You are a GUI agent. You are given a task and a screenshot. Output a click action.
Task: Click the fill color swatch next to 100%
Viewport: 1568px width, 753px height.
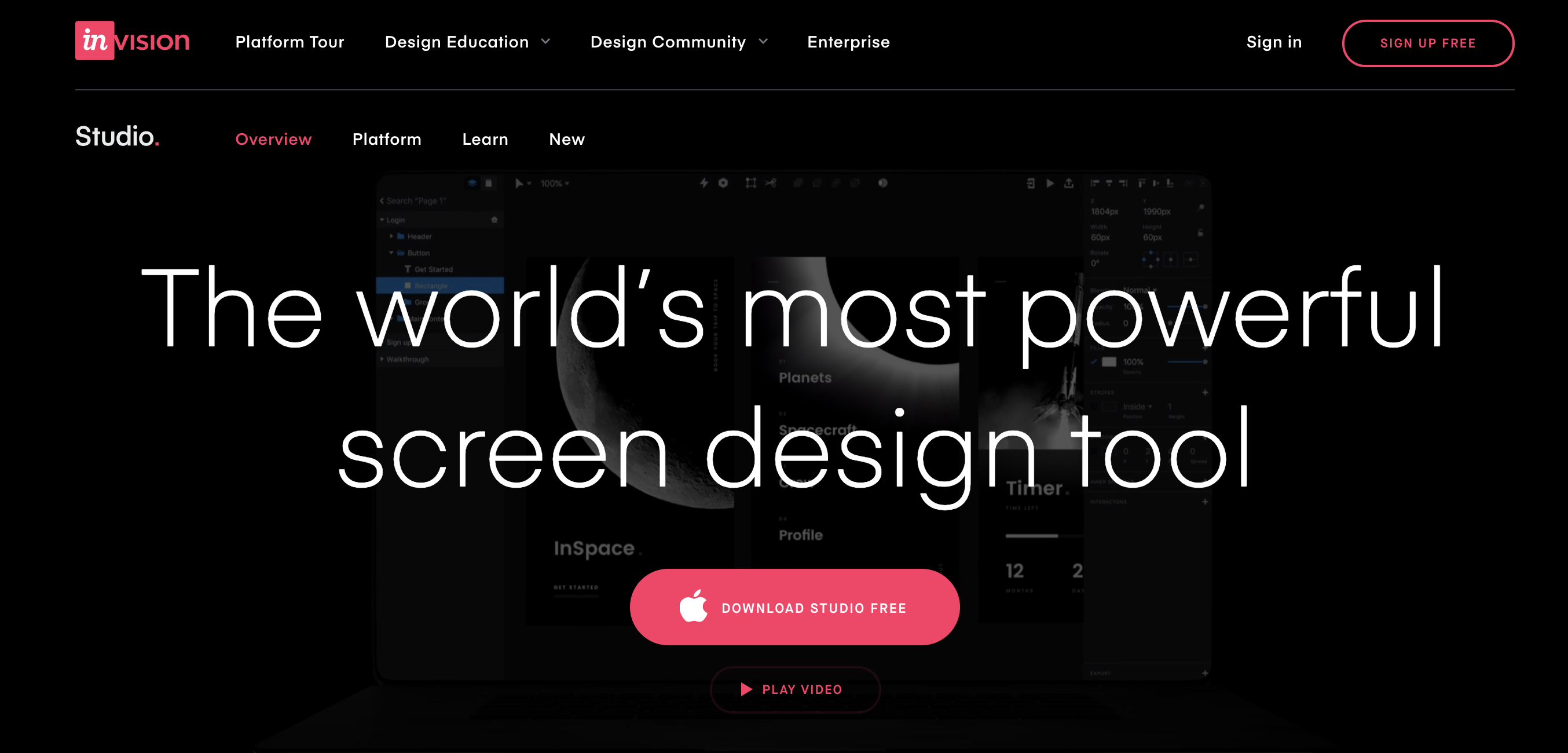pos(1109,361)
